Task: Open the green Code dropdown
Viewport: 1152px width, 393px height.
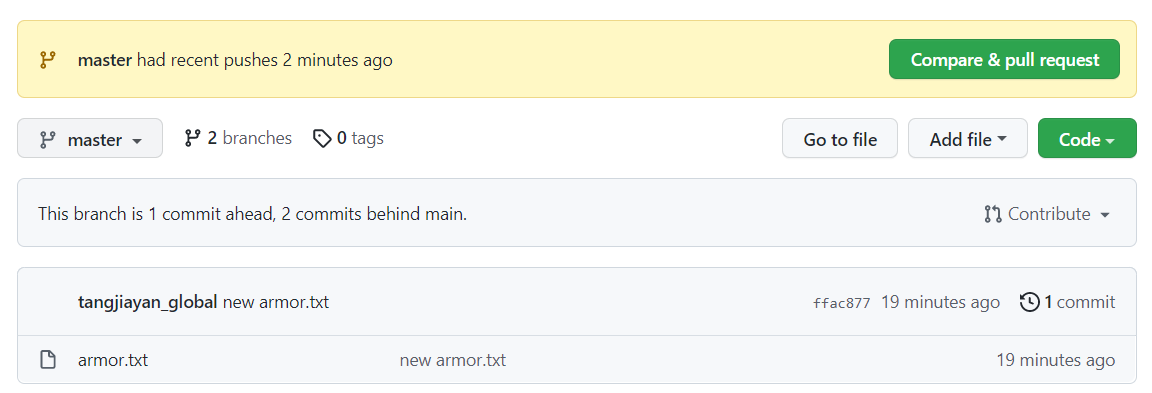Action: [1087, 138]
